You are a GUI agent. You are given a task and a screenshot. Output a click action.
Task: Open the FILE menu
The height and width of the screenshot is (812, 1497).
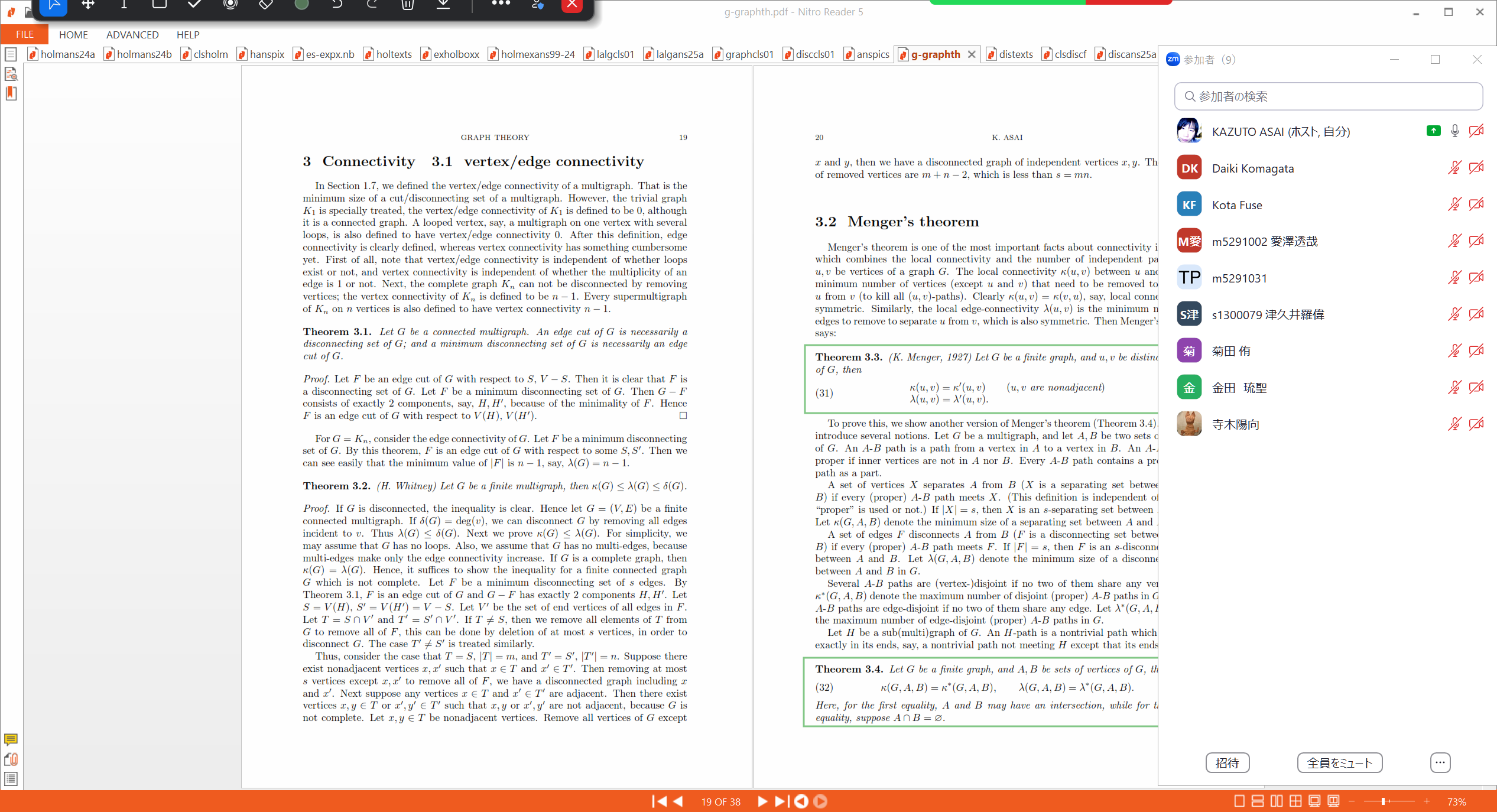point(24,35)
